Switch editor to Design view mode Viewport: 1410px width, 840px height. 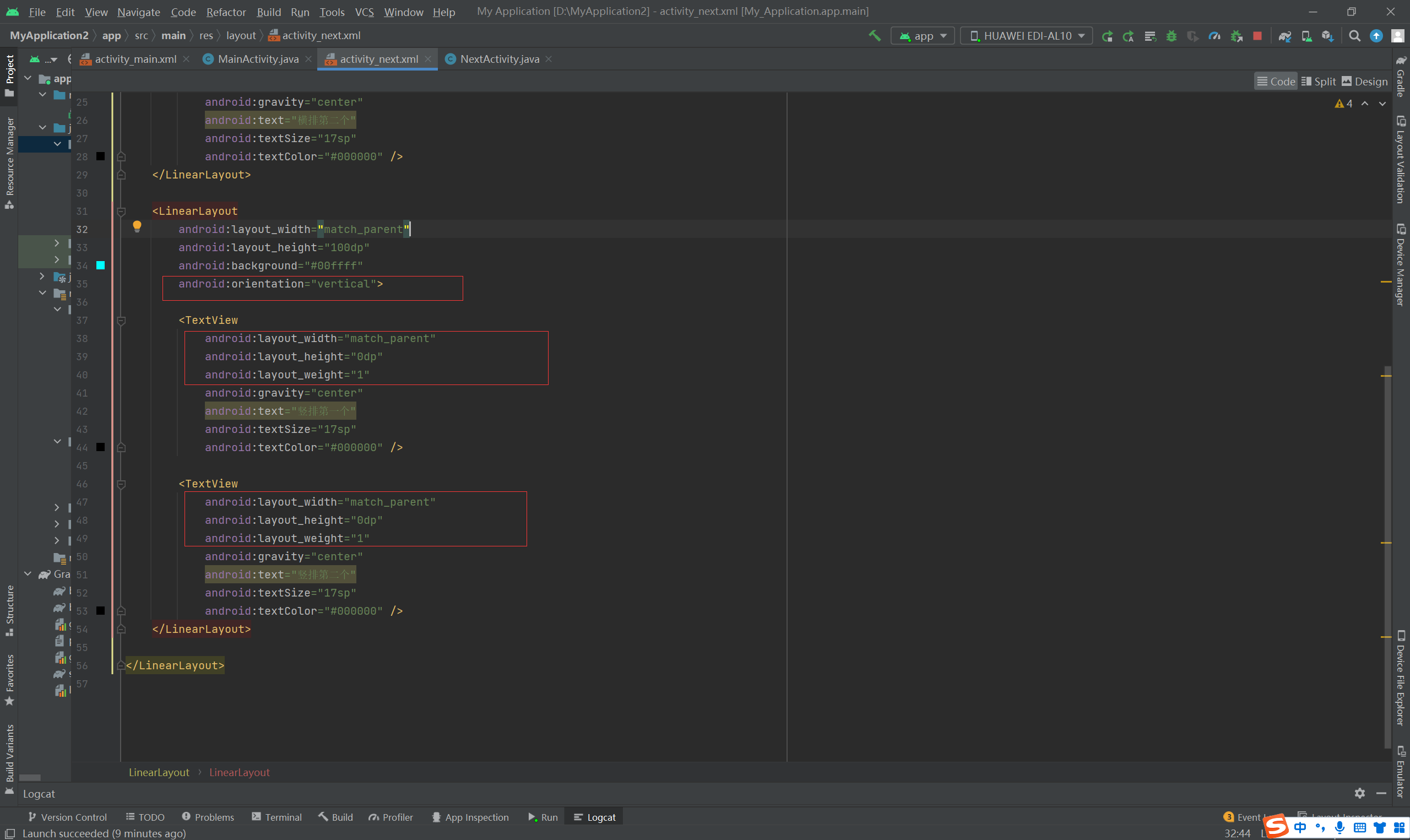1365,82
